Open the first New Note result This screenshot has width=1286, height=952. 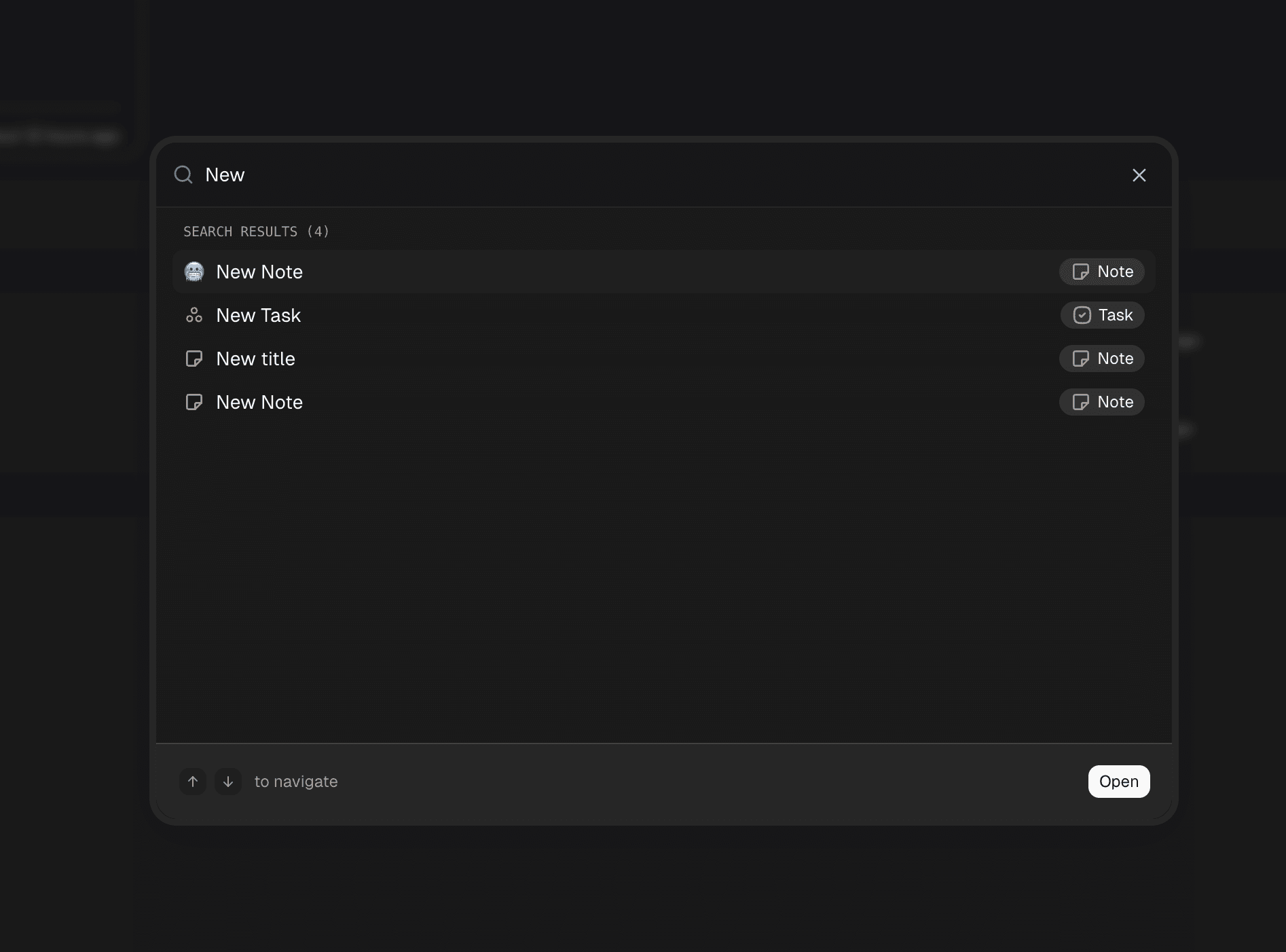coord(259,272)
